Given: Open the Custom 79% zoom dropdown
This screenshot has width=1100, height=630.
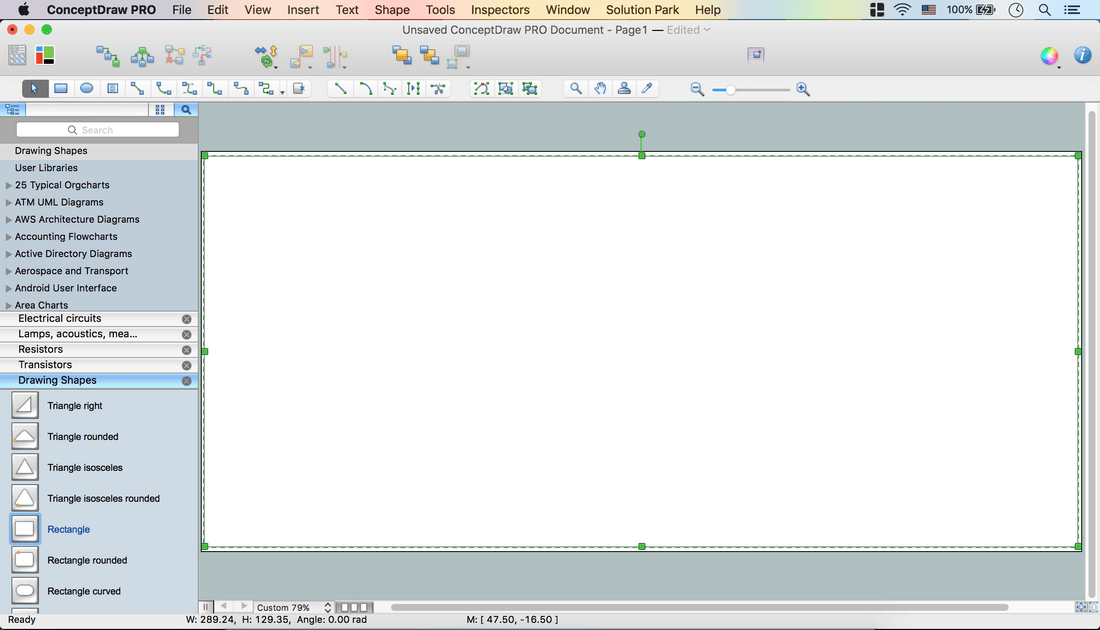Looking at the screenshot, I should 293,608.
